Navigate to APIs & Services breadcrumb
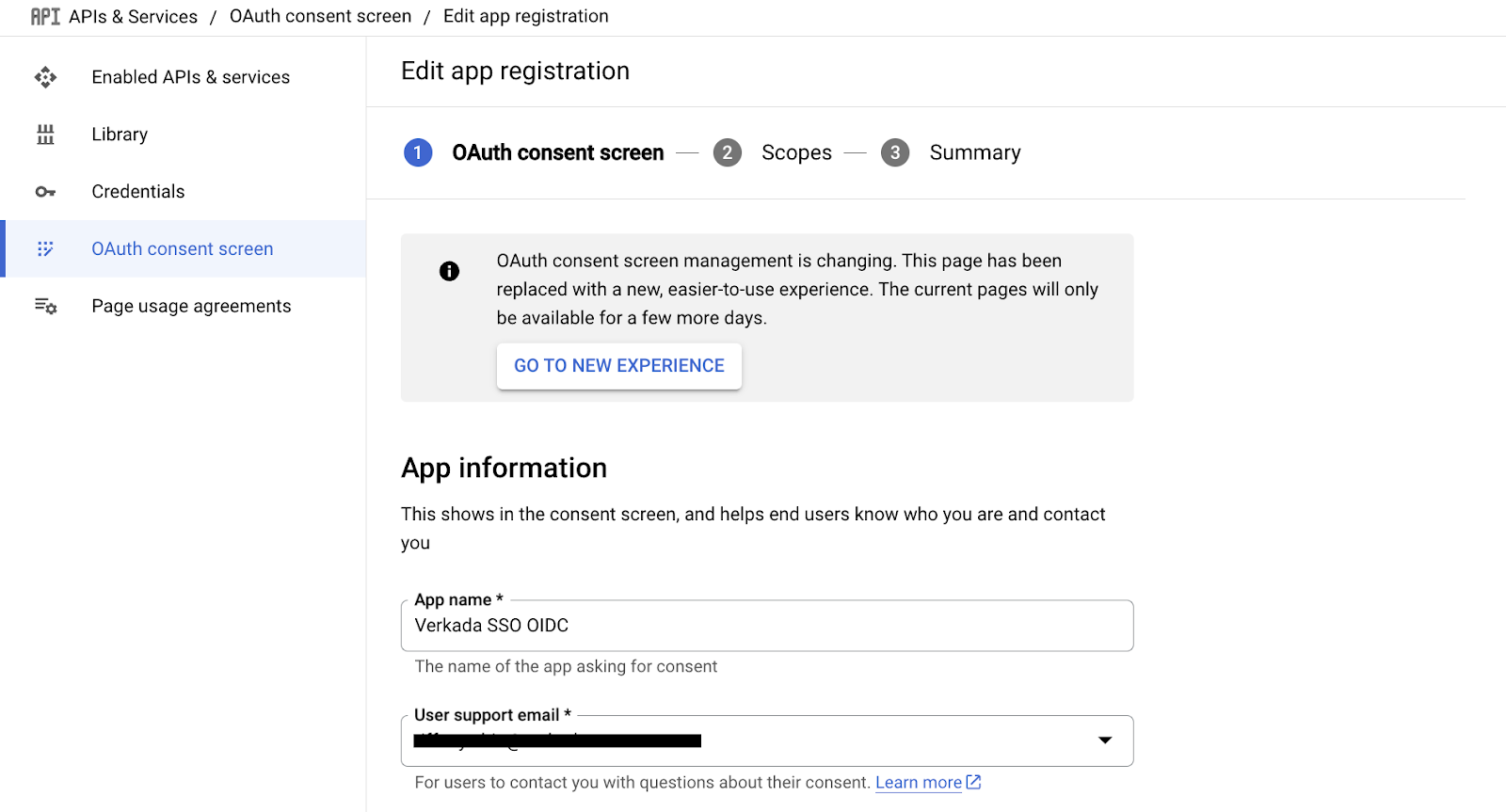 click(133, 17)
